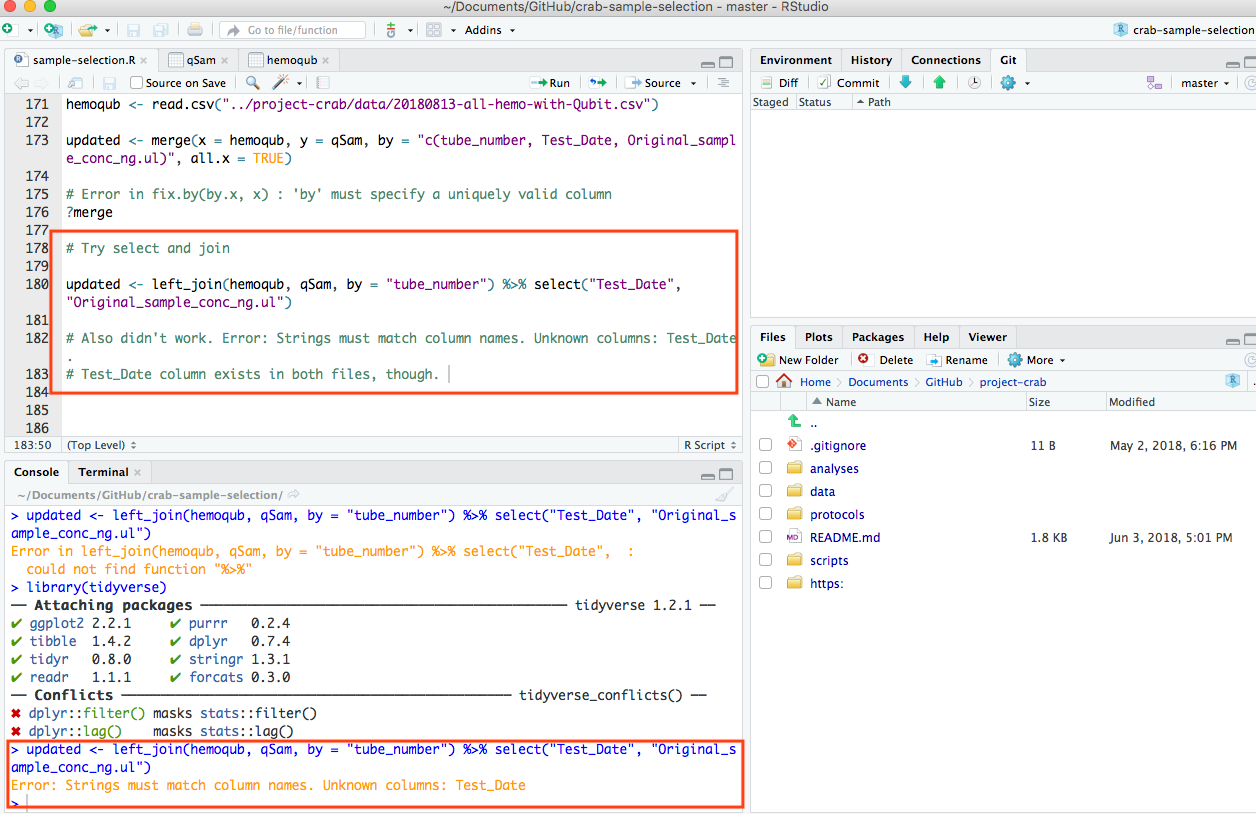Push changes with the green up arrow

click(x=940, y=82)
